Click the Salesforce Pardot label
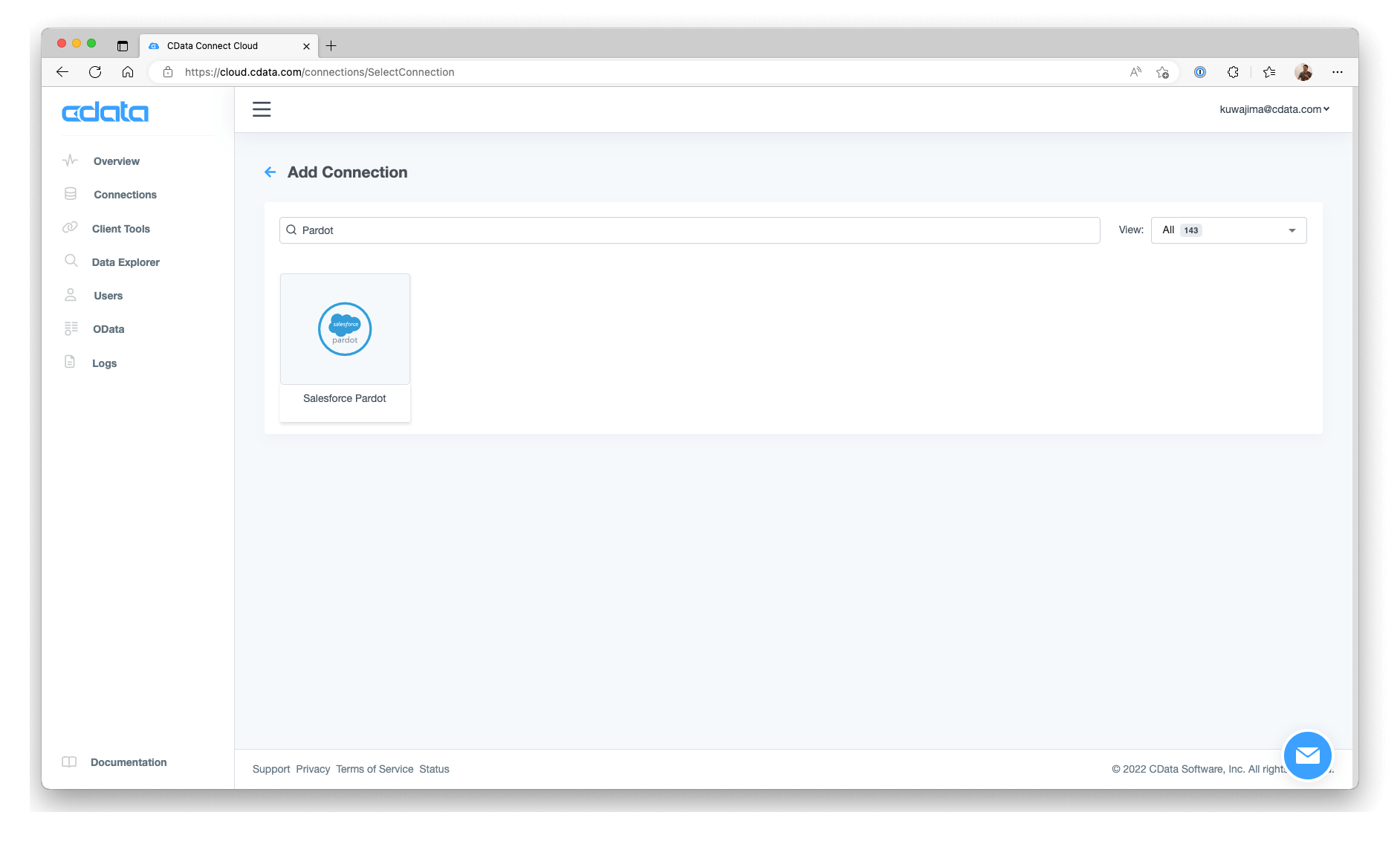The width and height of the screenshot is (1400, 844). pos(345,398)
